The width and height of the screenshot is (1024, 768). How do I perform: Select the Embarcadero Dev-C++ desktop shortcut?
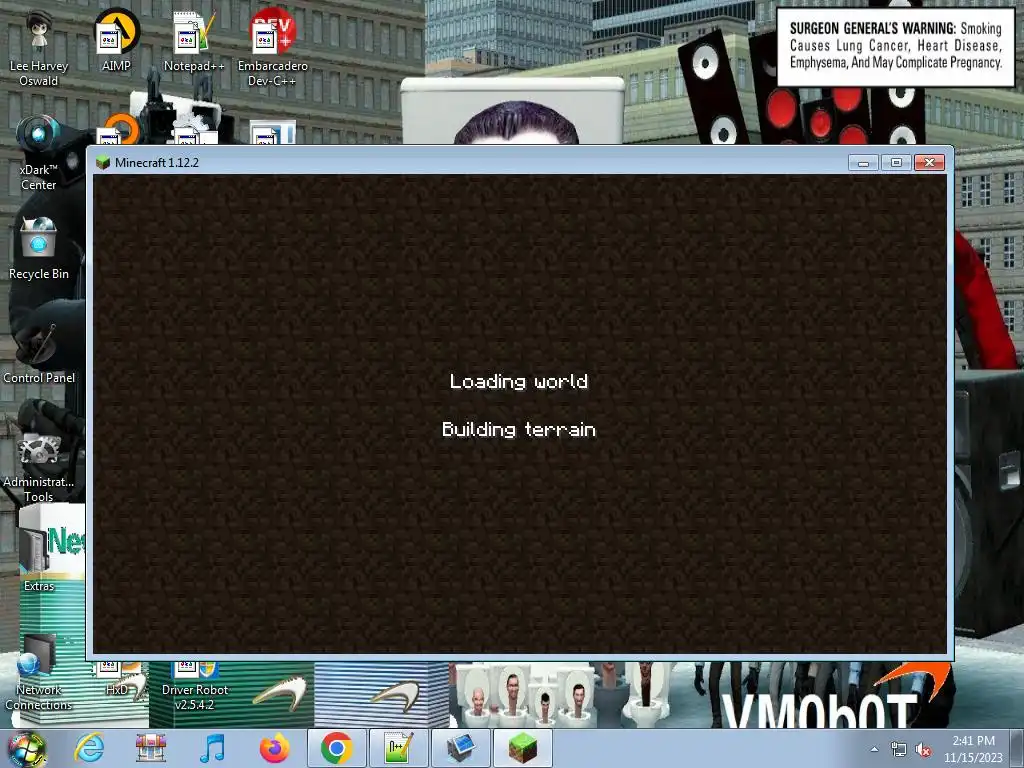pos(273,48)
